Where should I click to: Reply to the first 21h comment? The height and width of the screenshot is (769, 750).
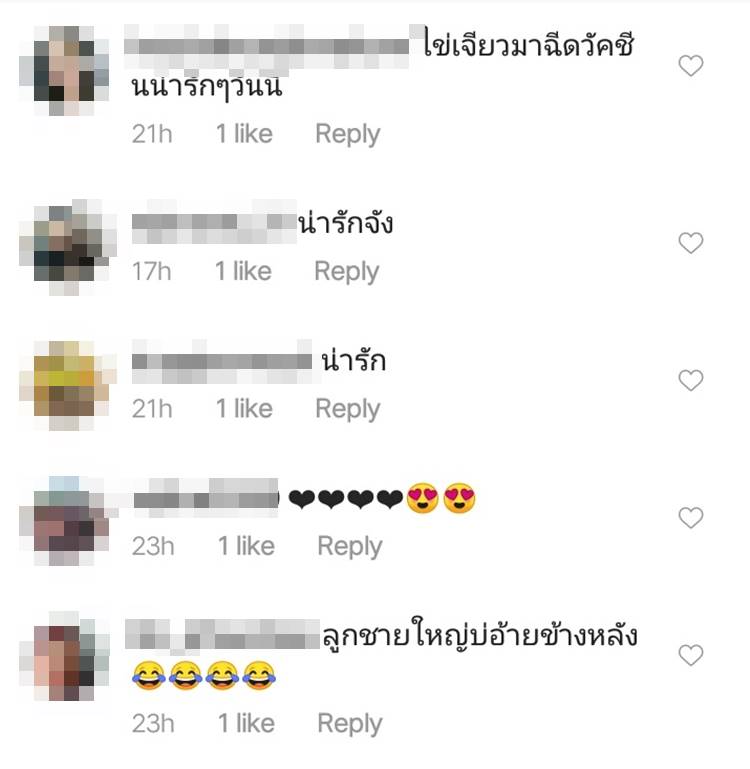pyautogui.click(x=348, y=135)
